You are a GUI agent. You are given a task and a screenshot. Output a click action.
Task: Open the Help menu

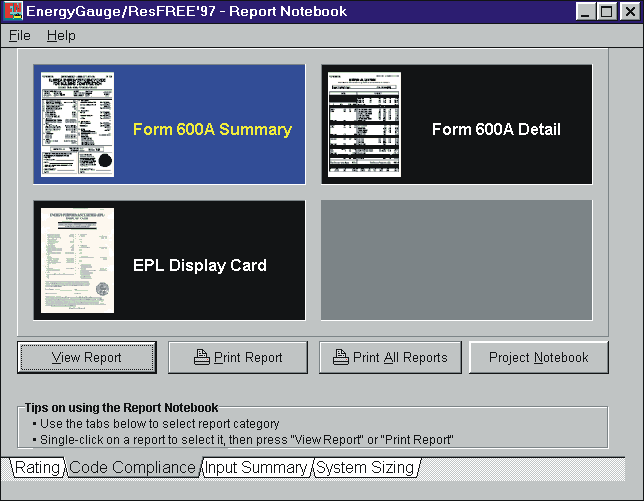pyautogui.click(x=61, y=36)
